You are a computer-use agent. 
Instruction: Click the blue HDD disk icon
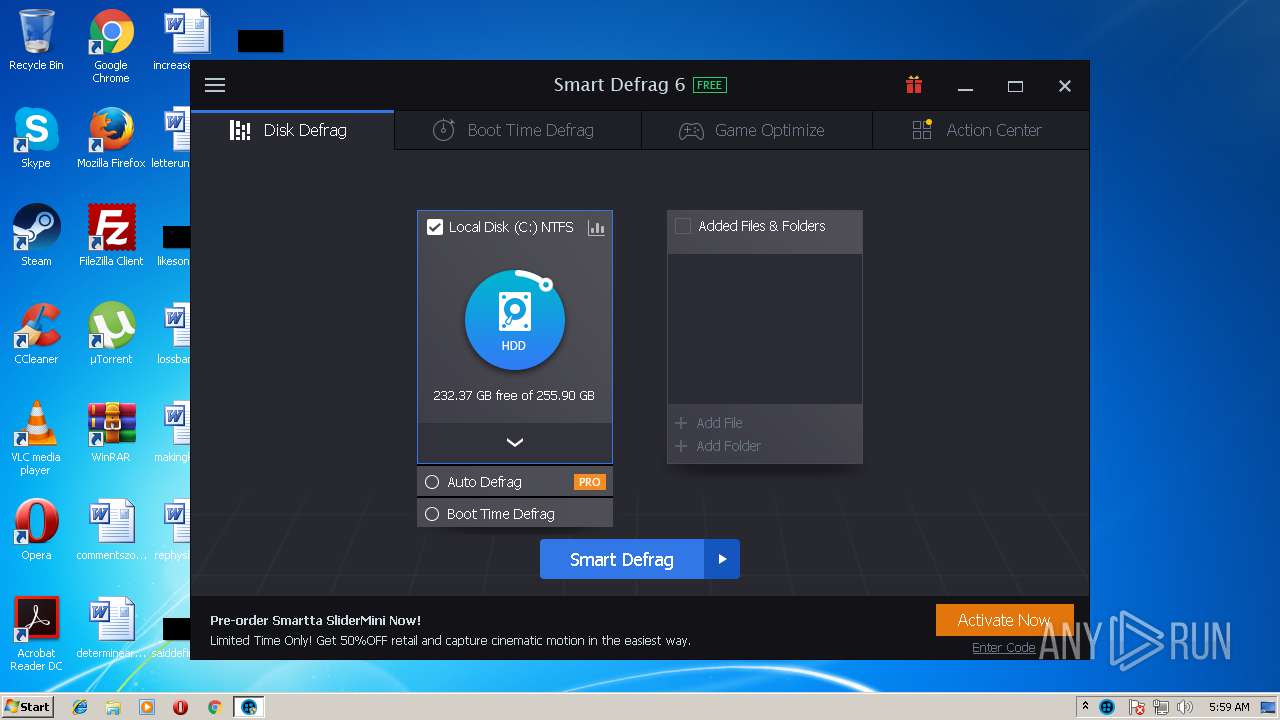pos(515,320)
